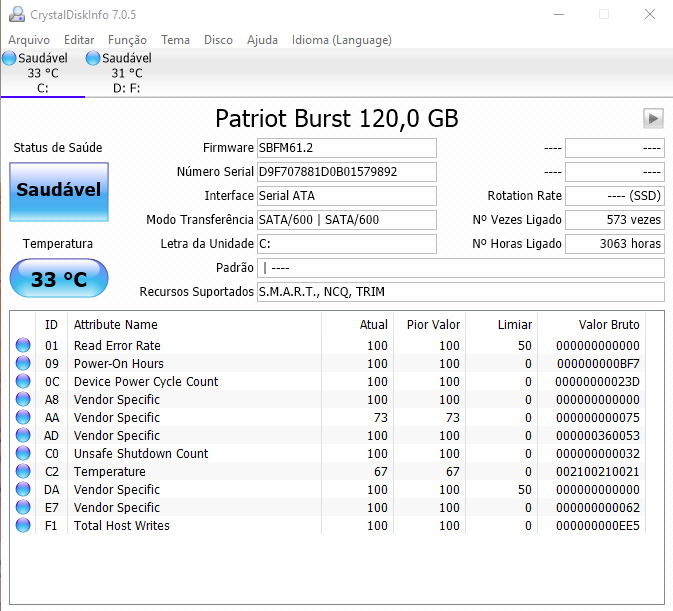Open the Arquivo menu
The height and width of the screenshot is (611, 673).
29,40
